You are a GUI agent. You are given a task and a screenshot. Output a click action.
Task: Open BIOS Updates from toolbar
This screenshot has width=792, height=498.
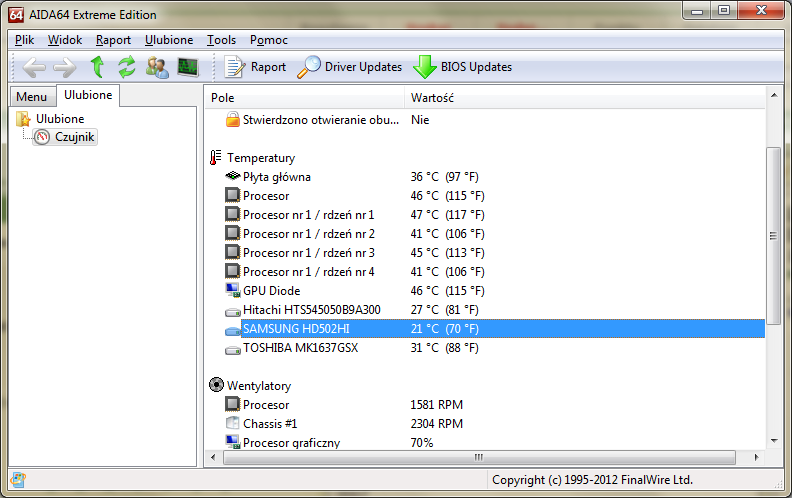click(462, 67)
